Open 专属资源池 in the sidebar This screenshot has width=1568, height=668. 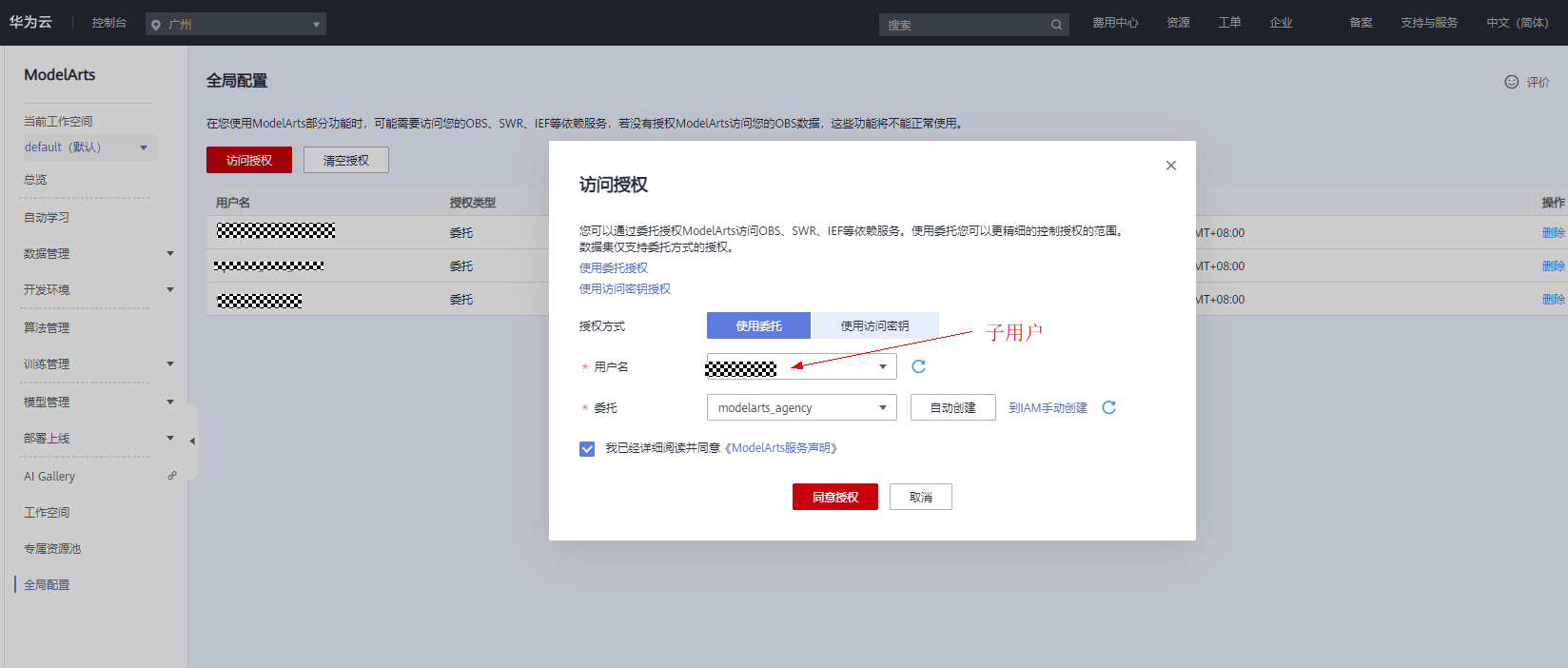pos(52,548)
